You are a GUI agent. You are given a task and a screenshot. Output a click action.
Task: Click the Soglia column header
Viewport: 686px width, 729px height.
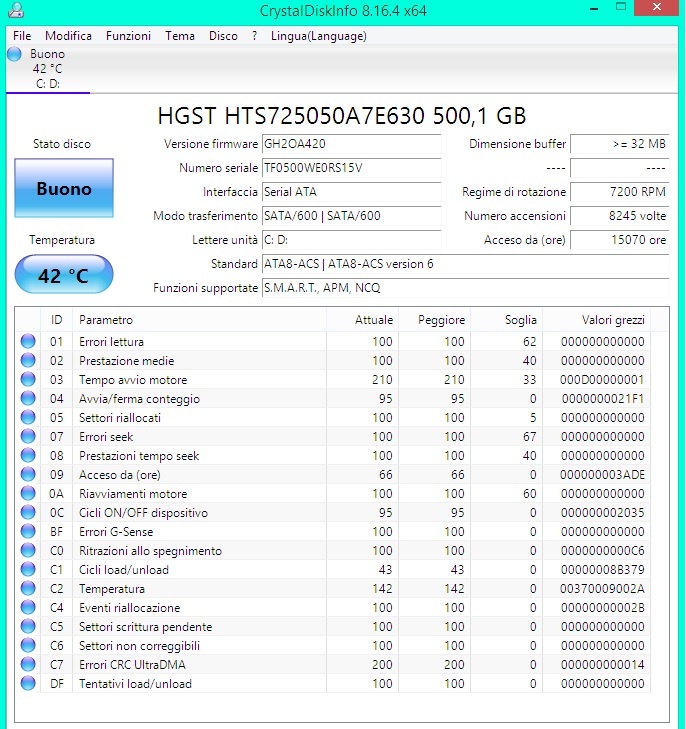[506, 320]
